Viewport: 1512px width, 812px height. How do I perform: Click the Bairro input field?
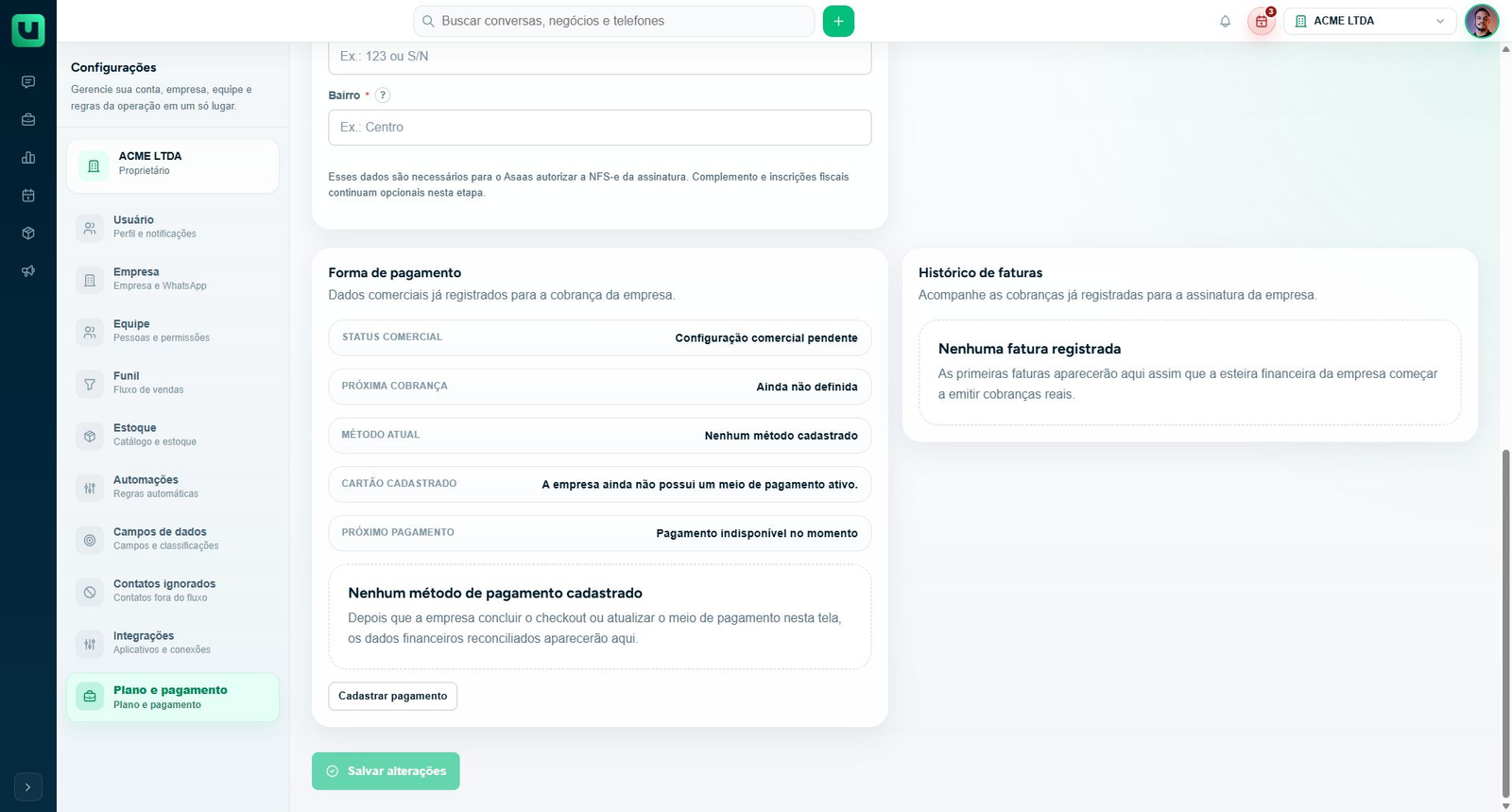coord(600,128)
